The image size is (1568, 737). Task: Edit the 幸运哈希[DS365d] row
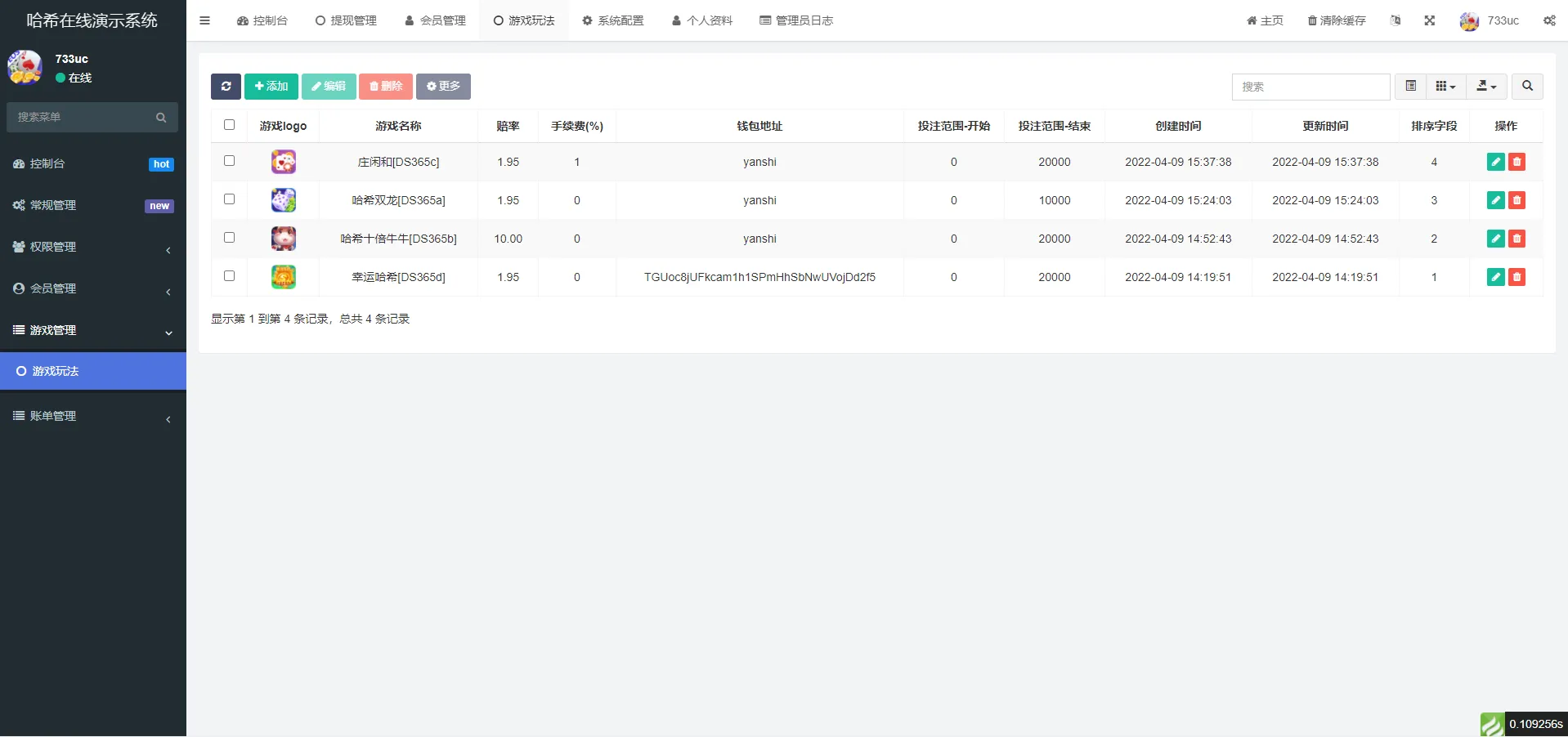coord(1495,277)
